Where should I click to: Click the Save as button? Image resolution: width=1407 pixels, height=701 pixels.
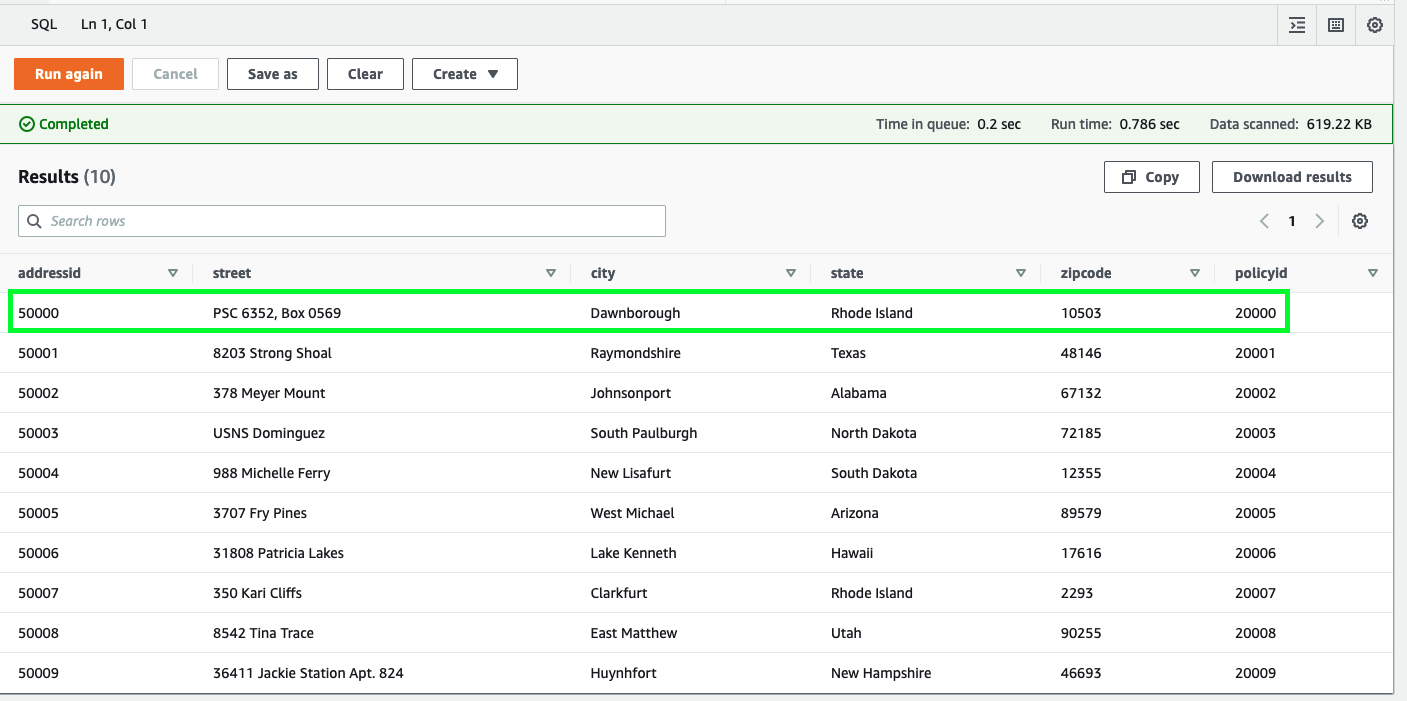272,74
